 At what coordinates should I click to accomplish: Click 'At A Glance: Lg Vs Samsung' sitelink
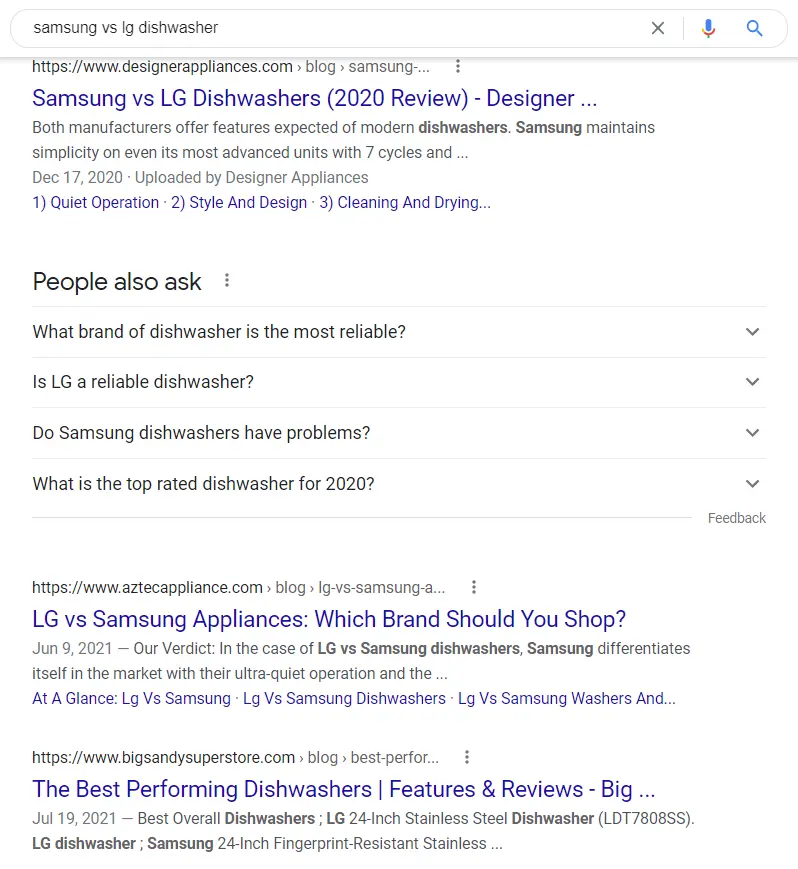[131, 699]
